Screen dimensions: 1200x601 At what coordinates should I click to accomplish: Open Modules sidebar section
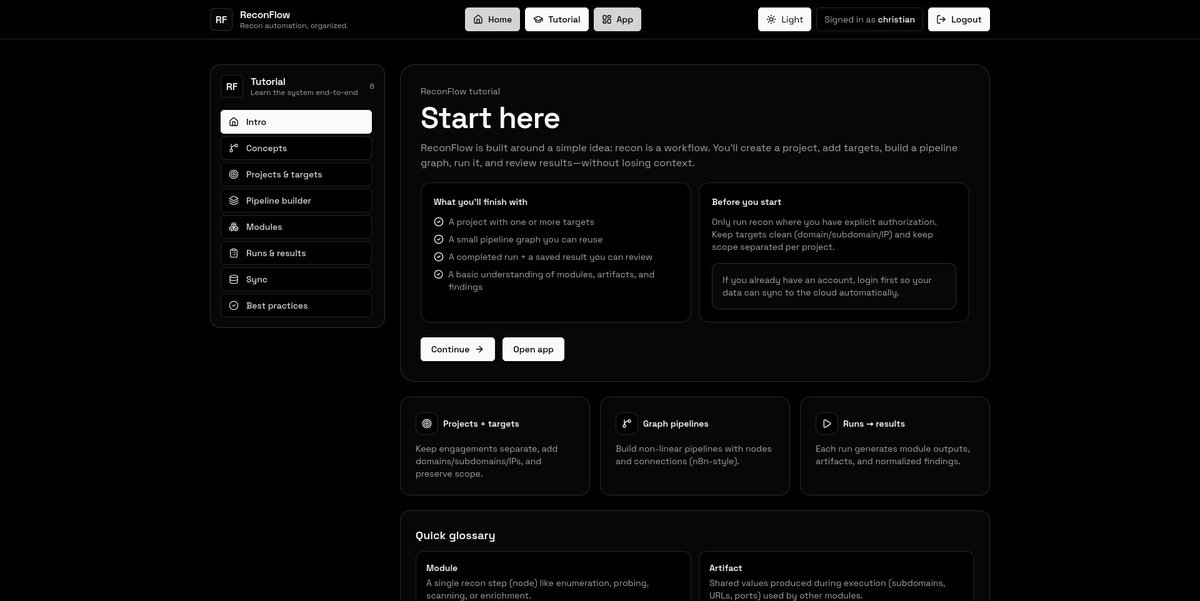point(296,227)
